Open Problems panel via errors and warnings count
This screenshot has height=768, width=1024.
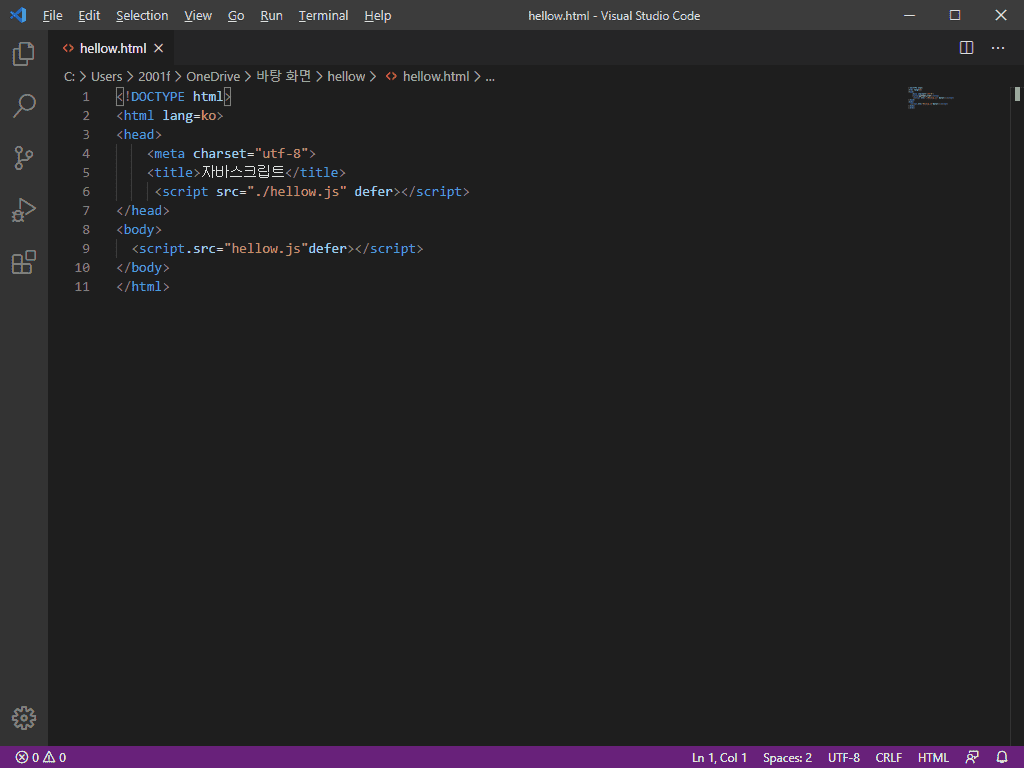[41, 757]
